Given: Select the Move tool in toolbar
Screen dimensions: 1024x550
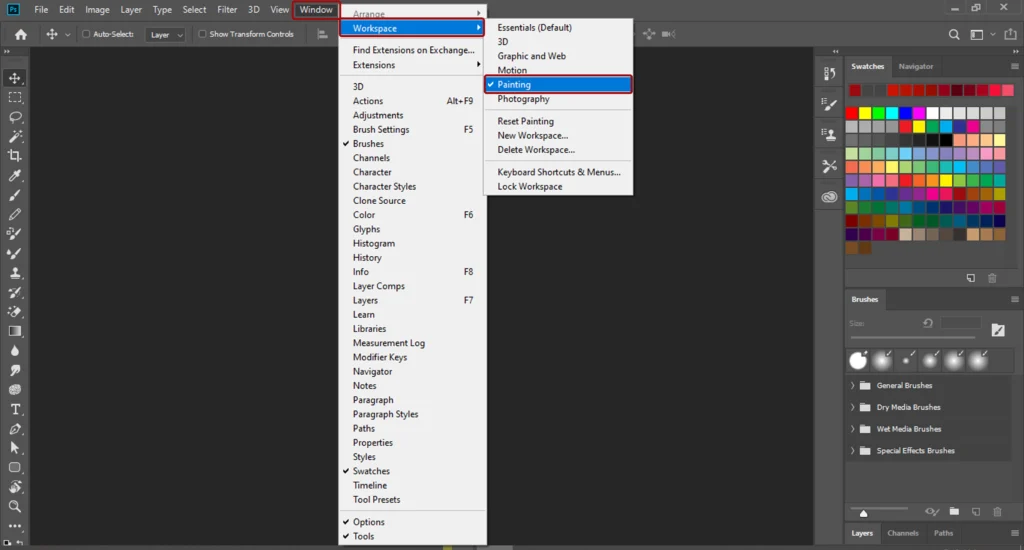Looking at the screenshot, I should pyautogui.click(x=14, y=78).
